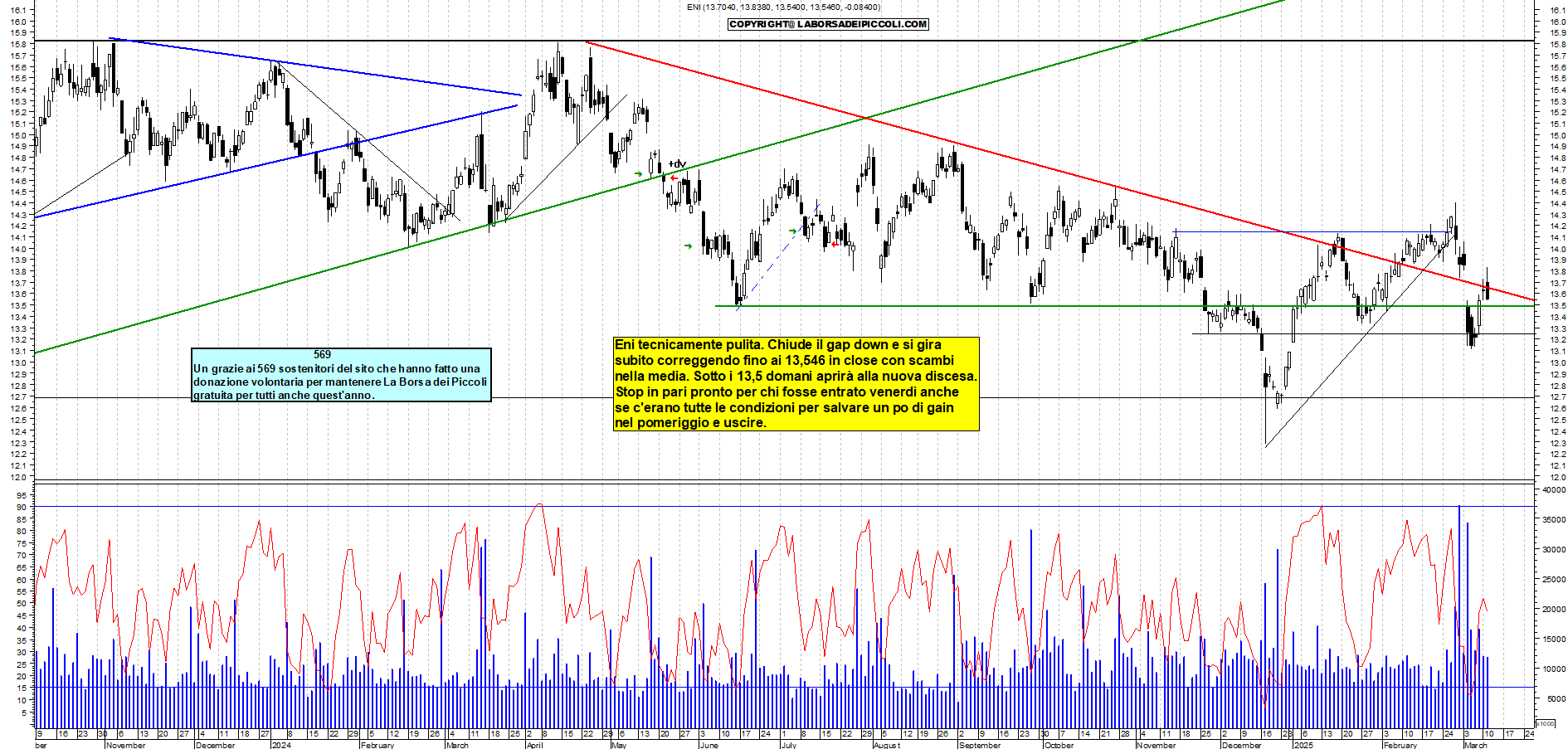Viewport: 1568px width, 749px height.
Task: Click '50' on the oscillator scale
Action: [22, 604]
